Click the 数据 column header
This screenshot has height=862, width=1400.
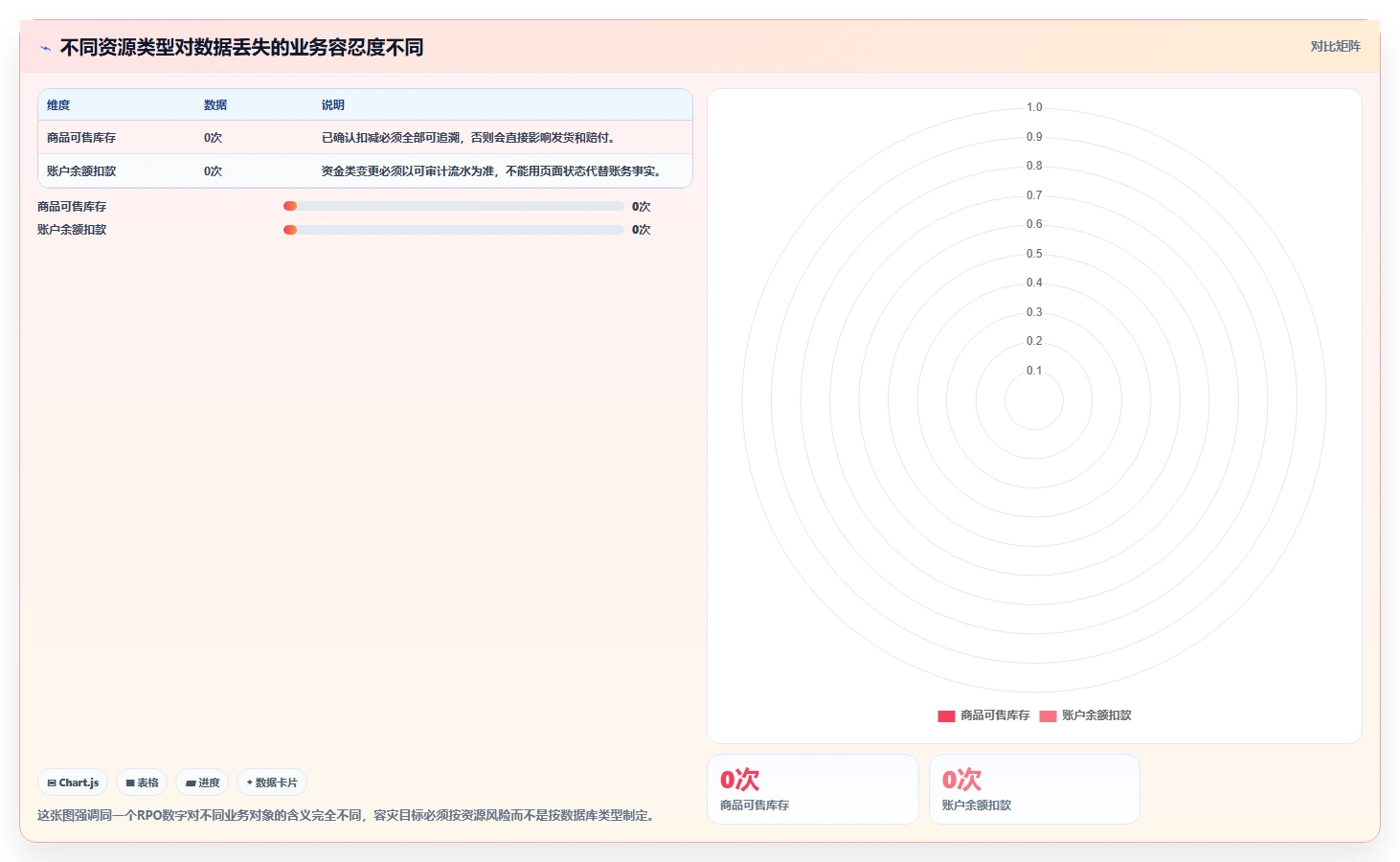coord(215,105)
